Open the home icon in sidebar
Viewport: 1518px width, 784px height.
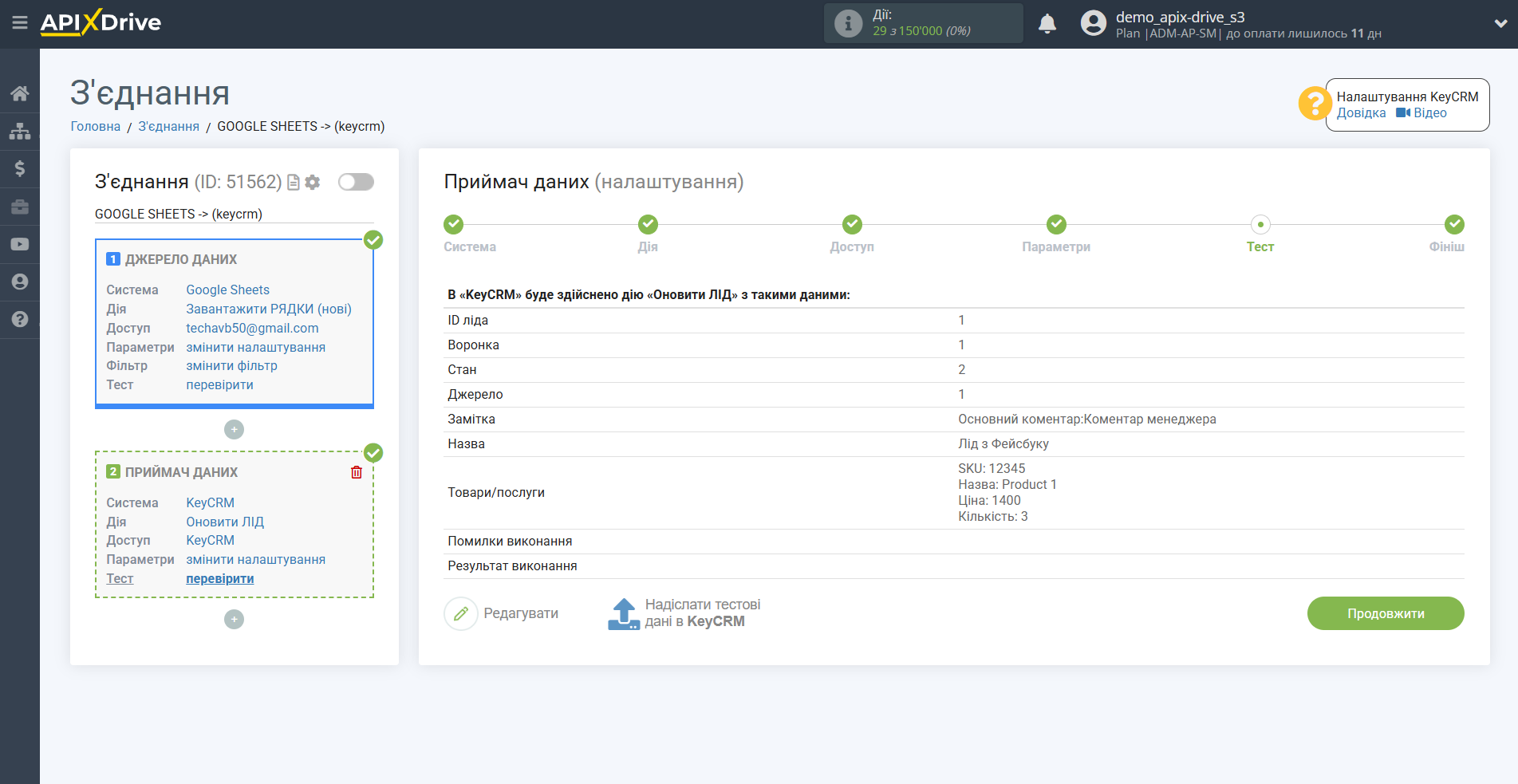click(20, 93)
